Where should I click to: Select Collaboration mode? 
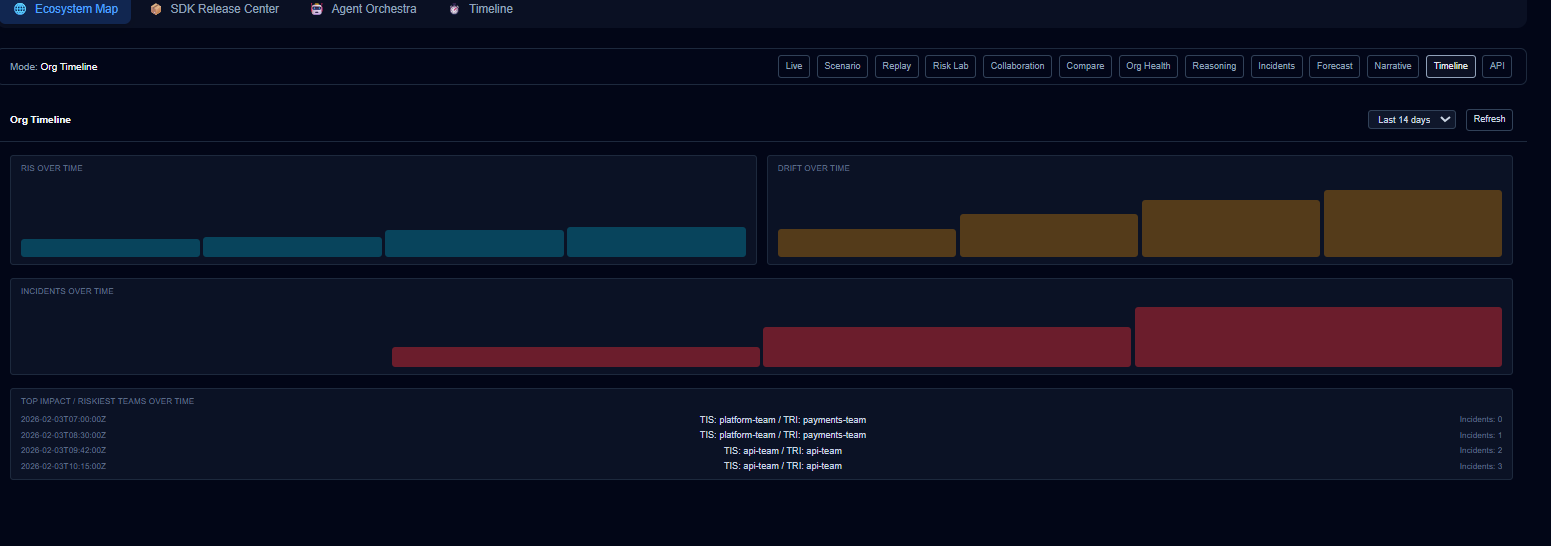[1017, 66]
